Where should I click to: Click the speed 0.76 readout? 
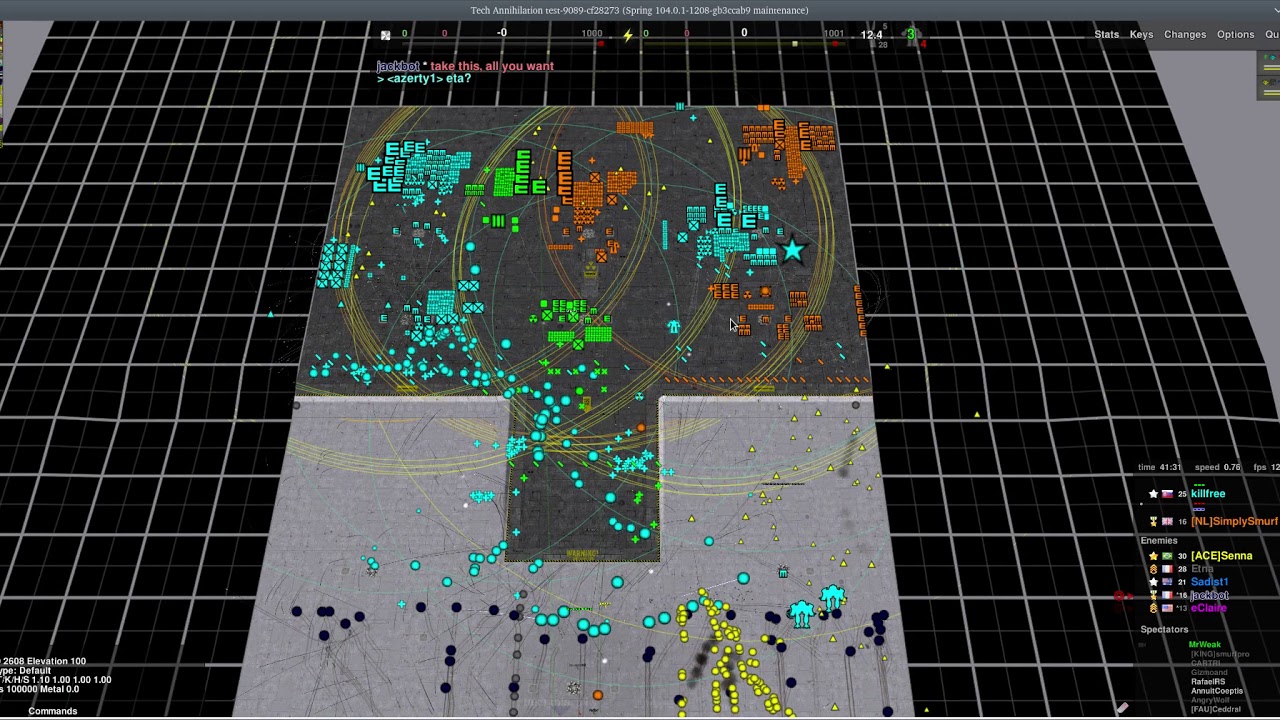[1218, 467]
